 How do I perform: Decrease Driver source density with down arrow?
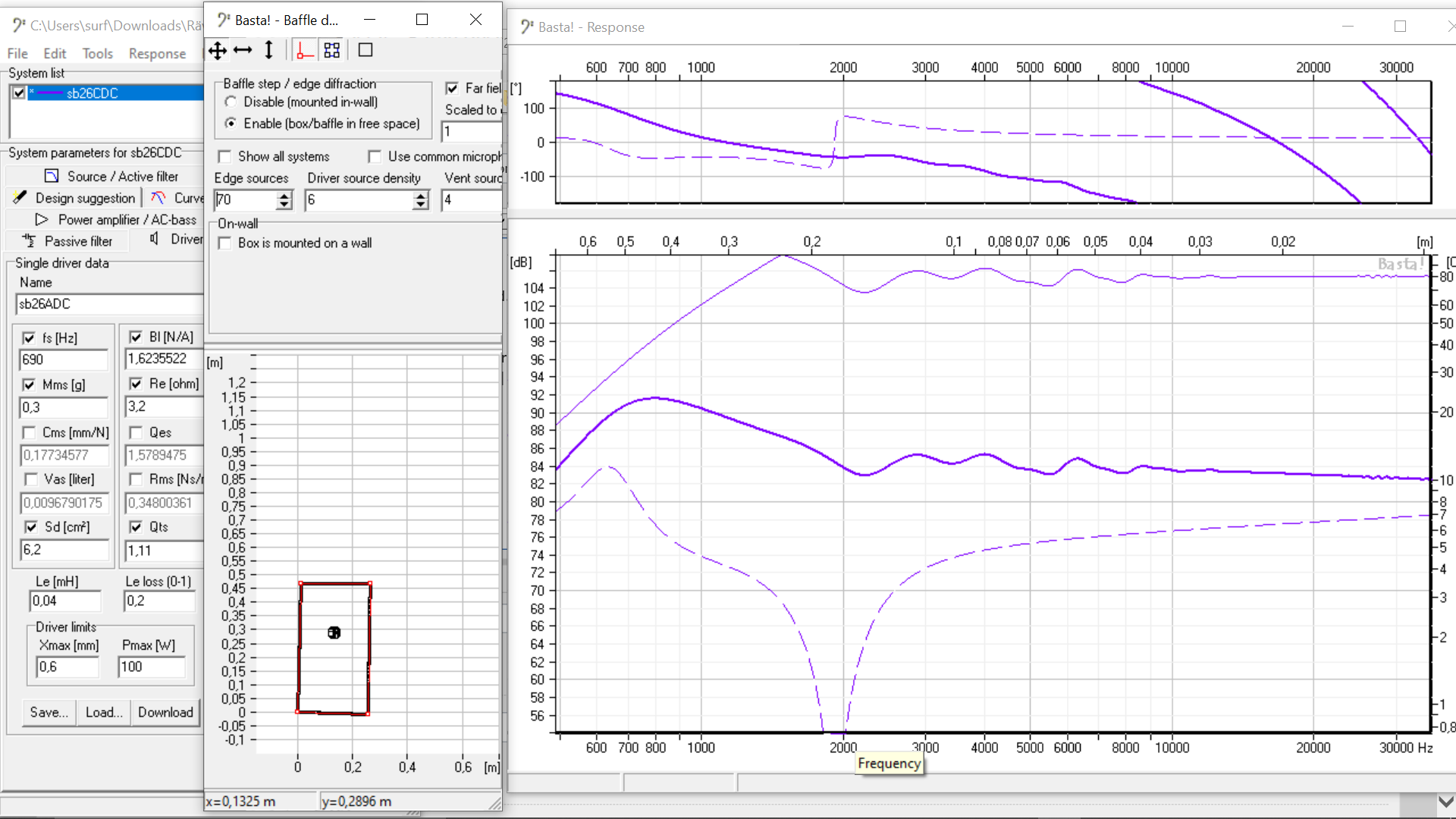421,205
